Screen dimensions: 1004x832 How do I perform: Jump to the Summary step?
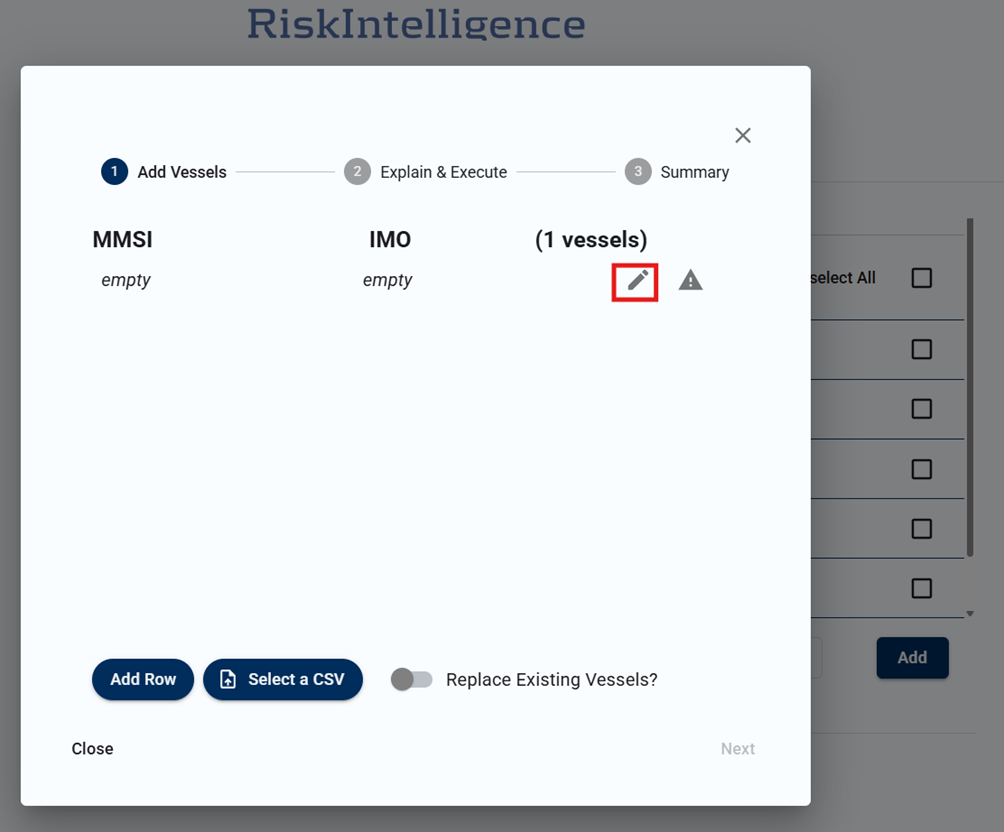click(x=677, y=172)
